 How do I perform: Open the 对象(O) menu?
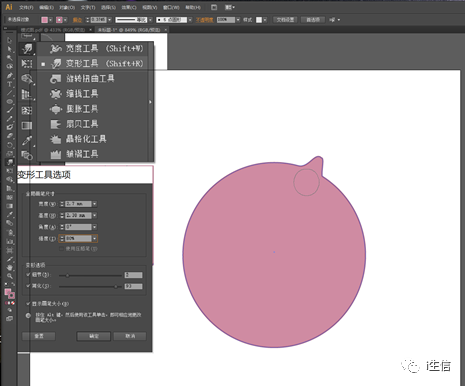click(67, 7)
